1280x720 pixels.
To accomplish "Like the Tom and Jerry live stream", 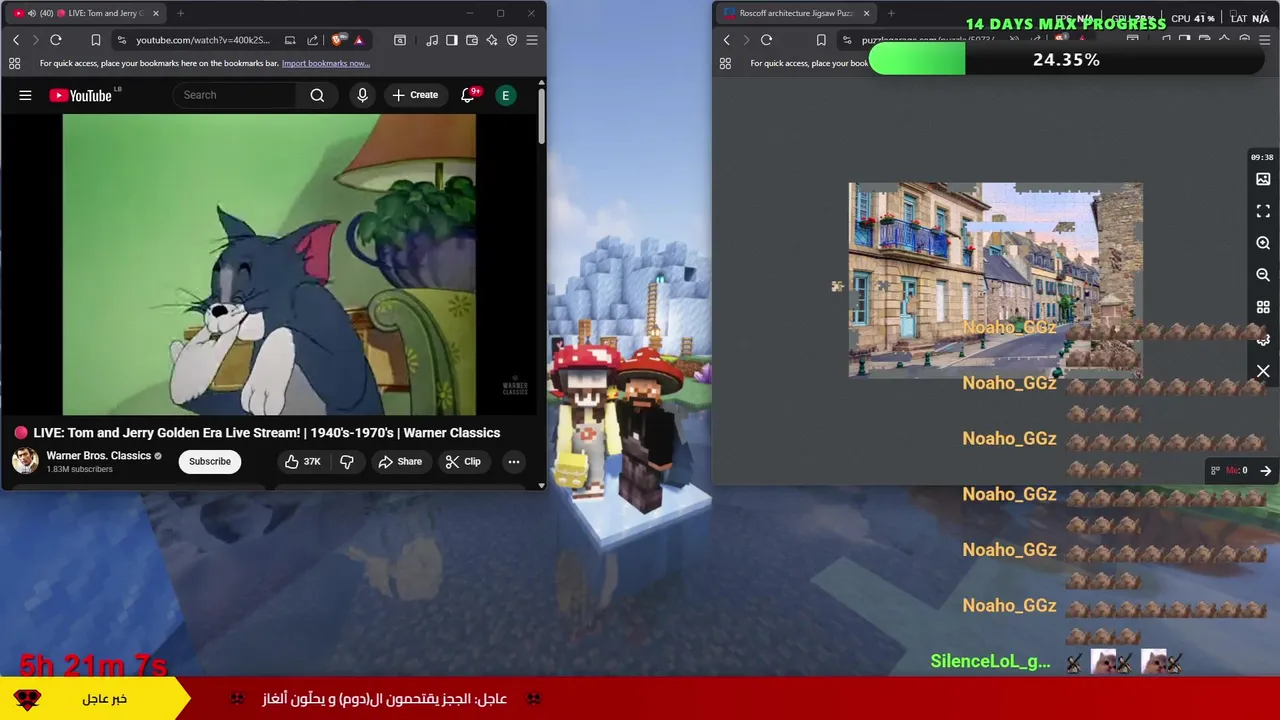I will coord(302,461).
